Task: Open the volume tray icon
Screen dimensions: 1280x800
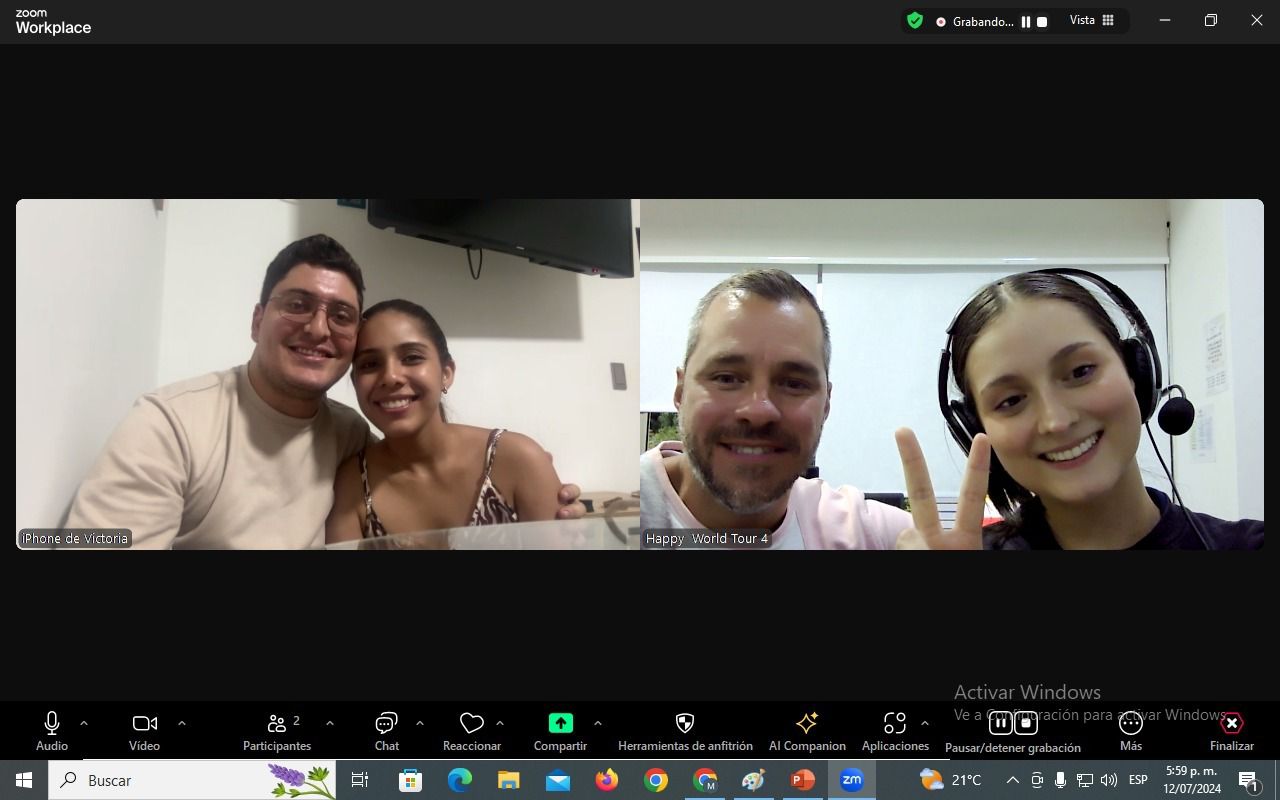Action: pos(1108,780)
